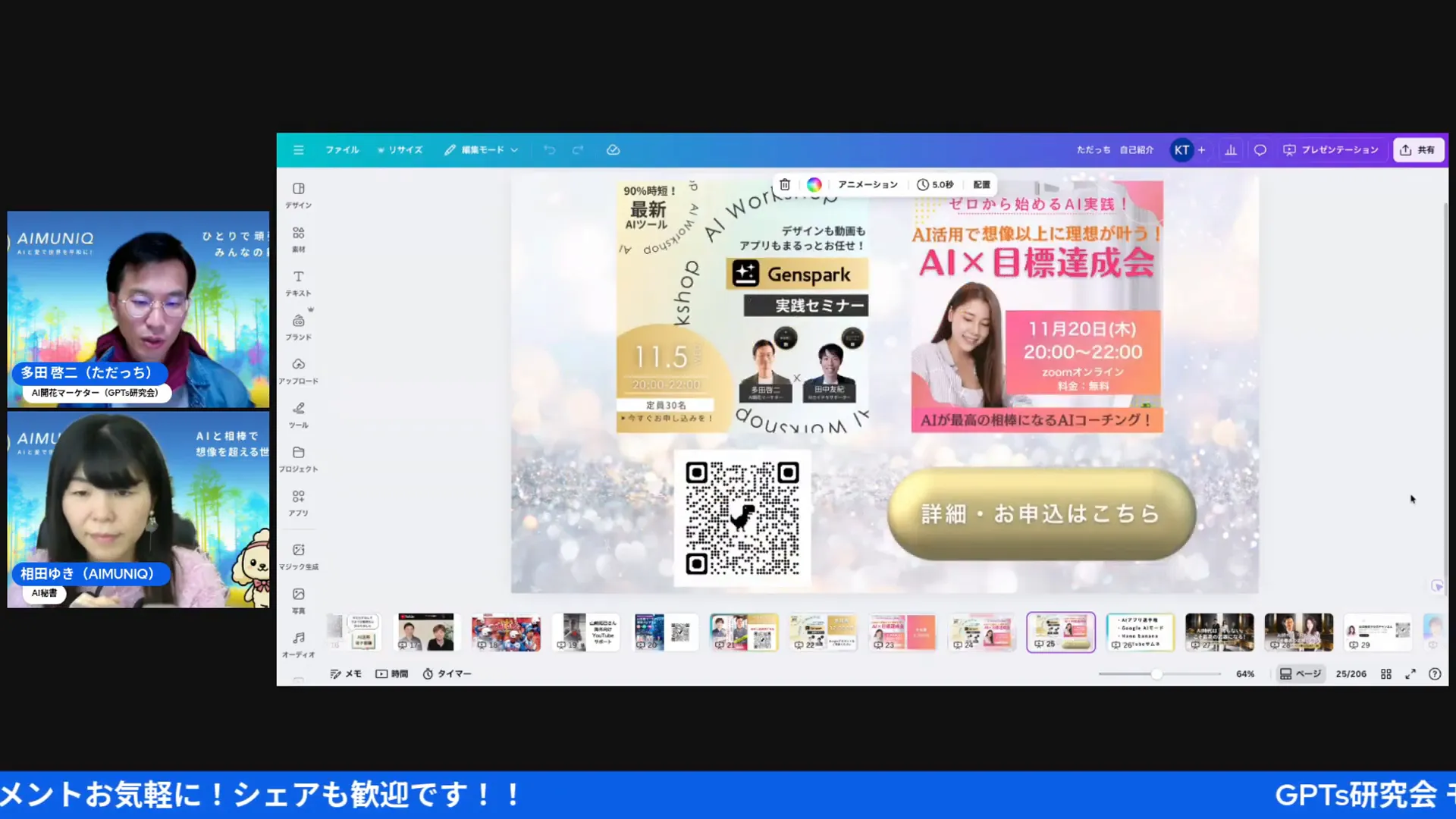Open the 5.0秒 duration setting
The height and width of the screenshot is (819, 1456).
click(935, 184)
